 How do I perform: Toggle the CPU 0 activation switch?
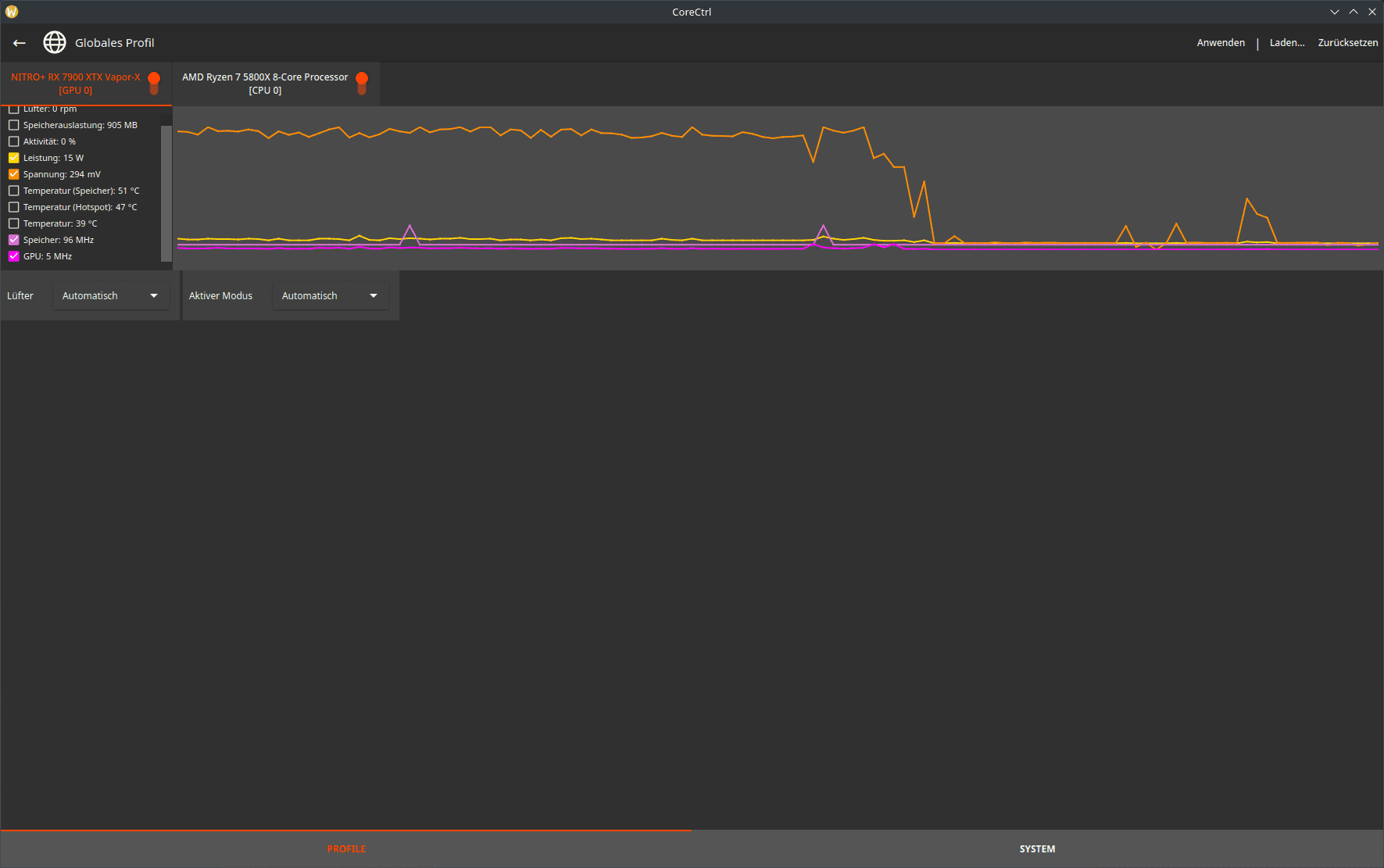(x=362, y=83)
